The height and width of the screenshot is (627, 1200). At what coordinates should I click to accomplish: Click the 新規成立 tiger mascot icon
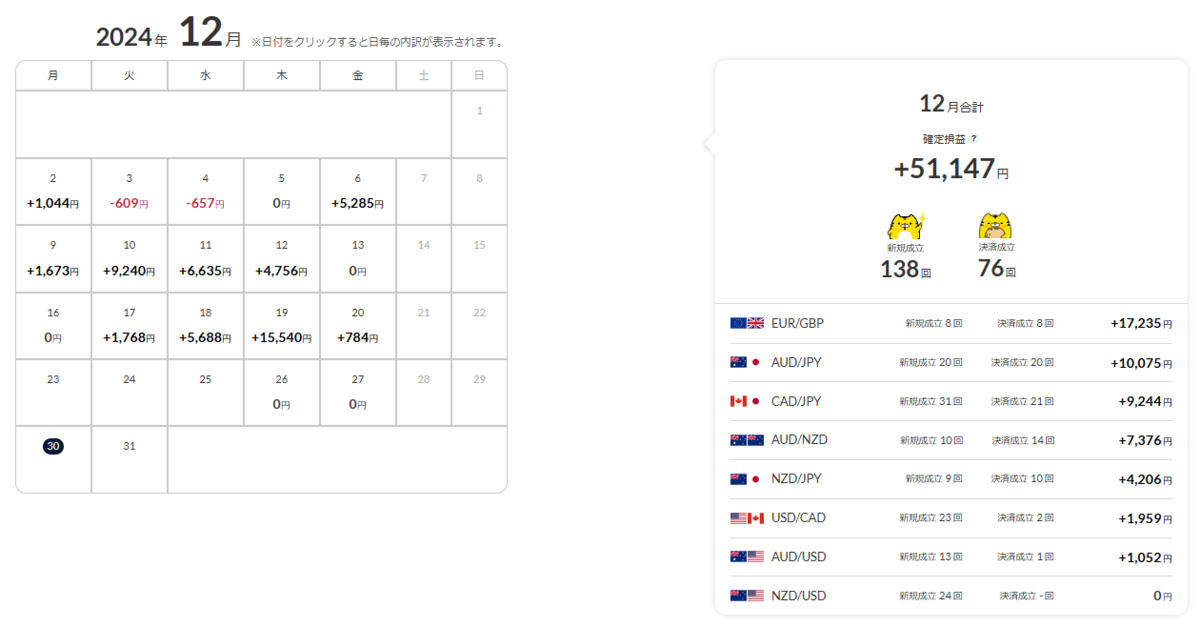tap(906, 225)
